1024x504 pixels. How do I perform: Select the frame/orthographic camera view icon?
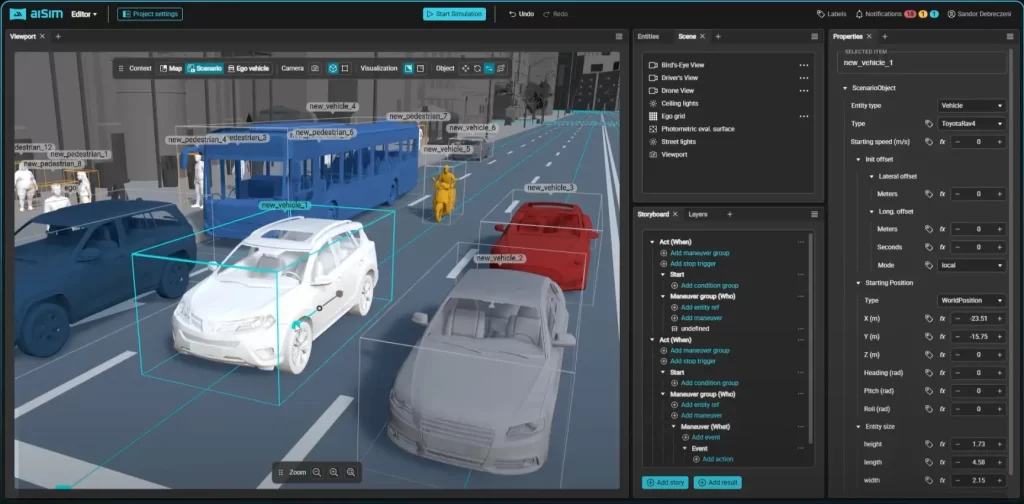tap(345, 68)
